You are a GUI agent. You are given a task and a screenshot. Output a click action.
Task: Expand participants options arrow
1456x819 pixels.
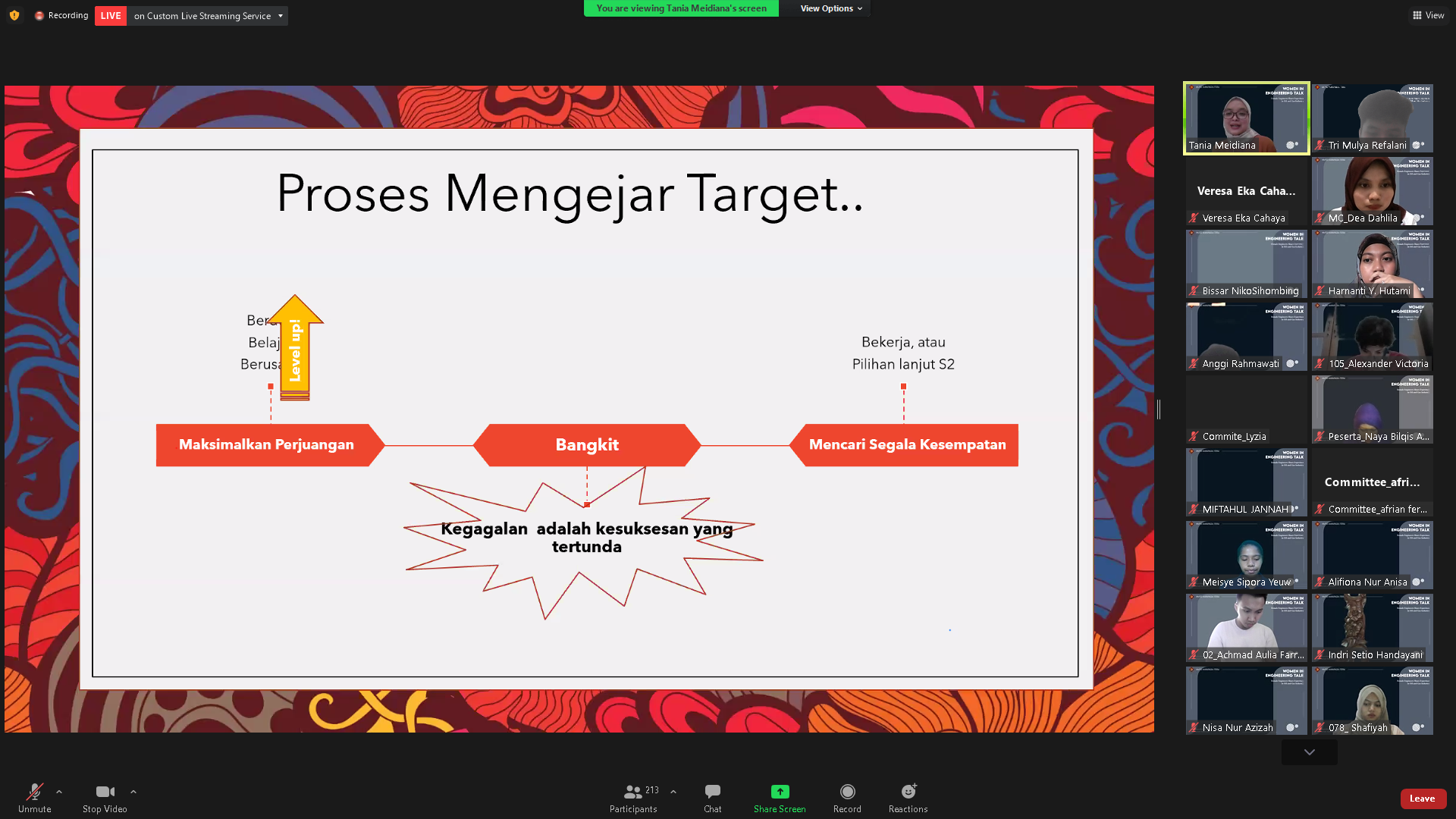click(673, 792)
